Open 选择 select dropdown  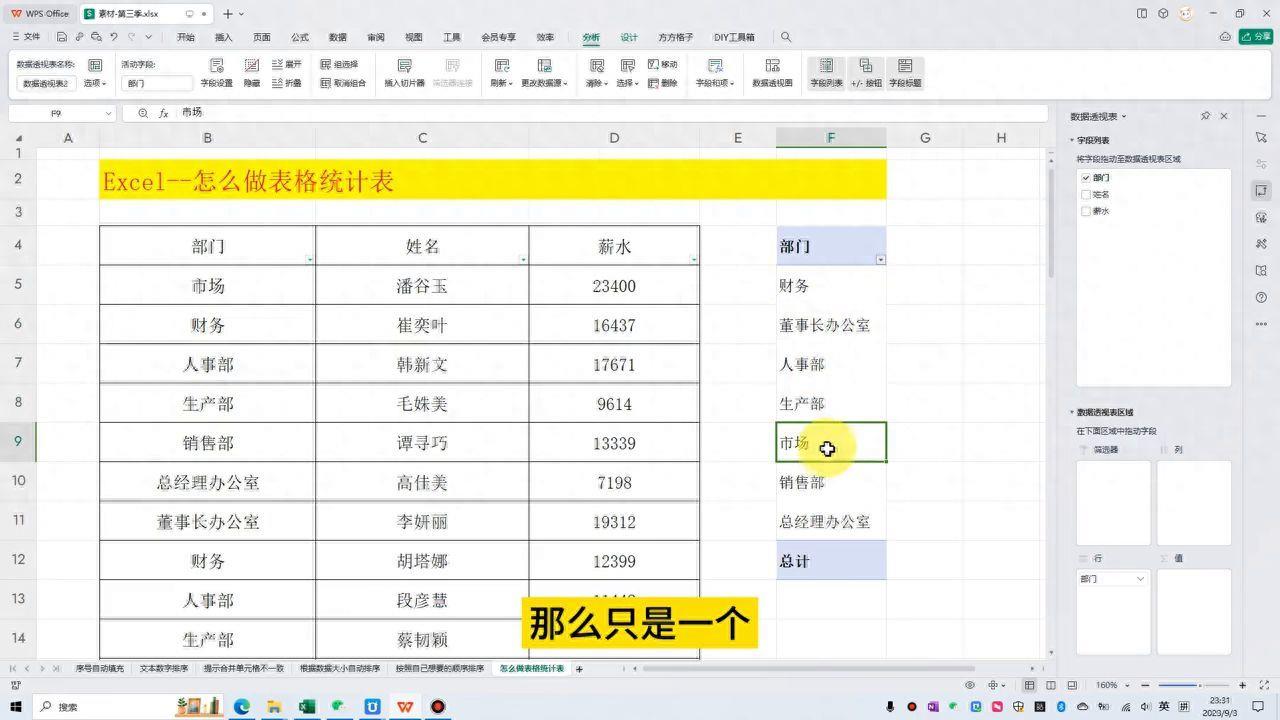pyautogui.click(x=627, y=83)
